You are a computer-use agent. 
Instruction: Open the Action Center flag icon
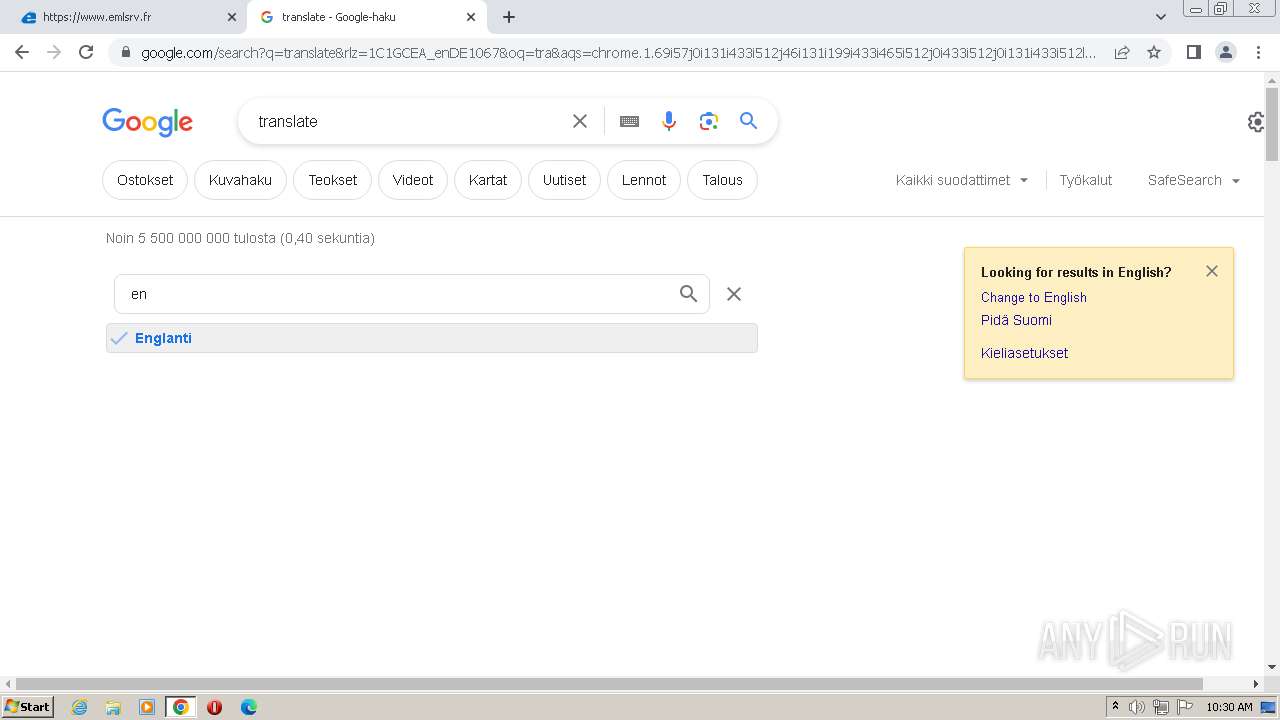click(x=1185, y=707)
